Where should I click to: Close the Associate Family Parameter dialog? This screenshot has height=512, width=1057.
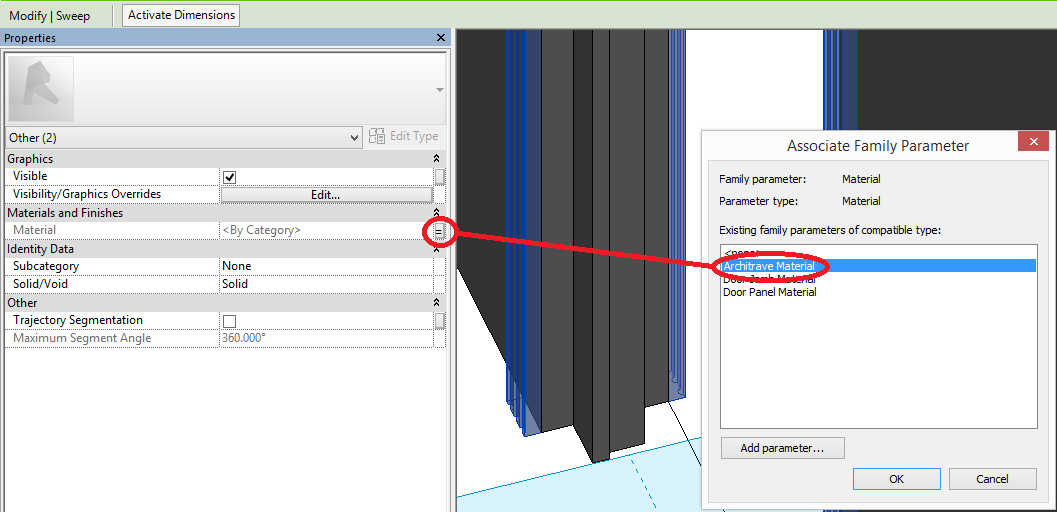click(1033, 142)
